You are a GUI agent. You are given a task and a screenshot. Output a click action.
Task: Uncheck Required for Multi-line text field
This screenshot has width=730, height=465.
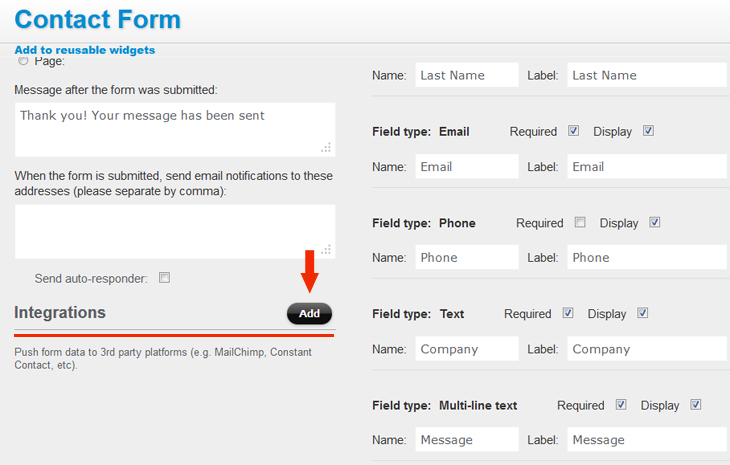point(621,404)
